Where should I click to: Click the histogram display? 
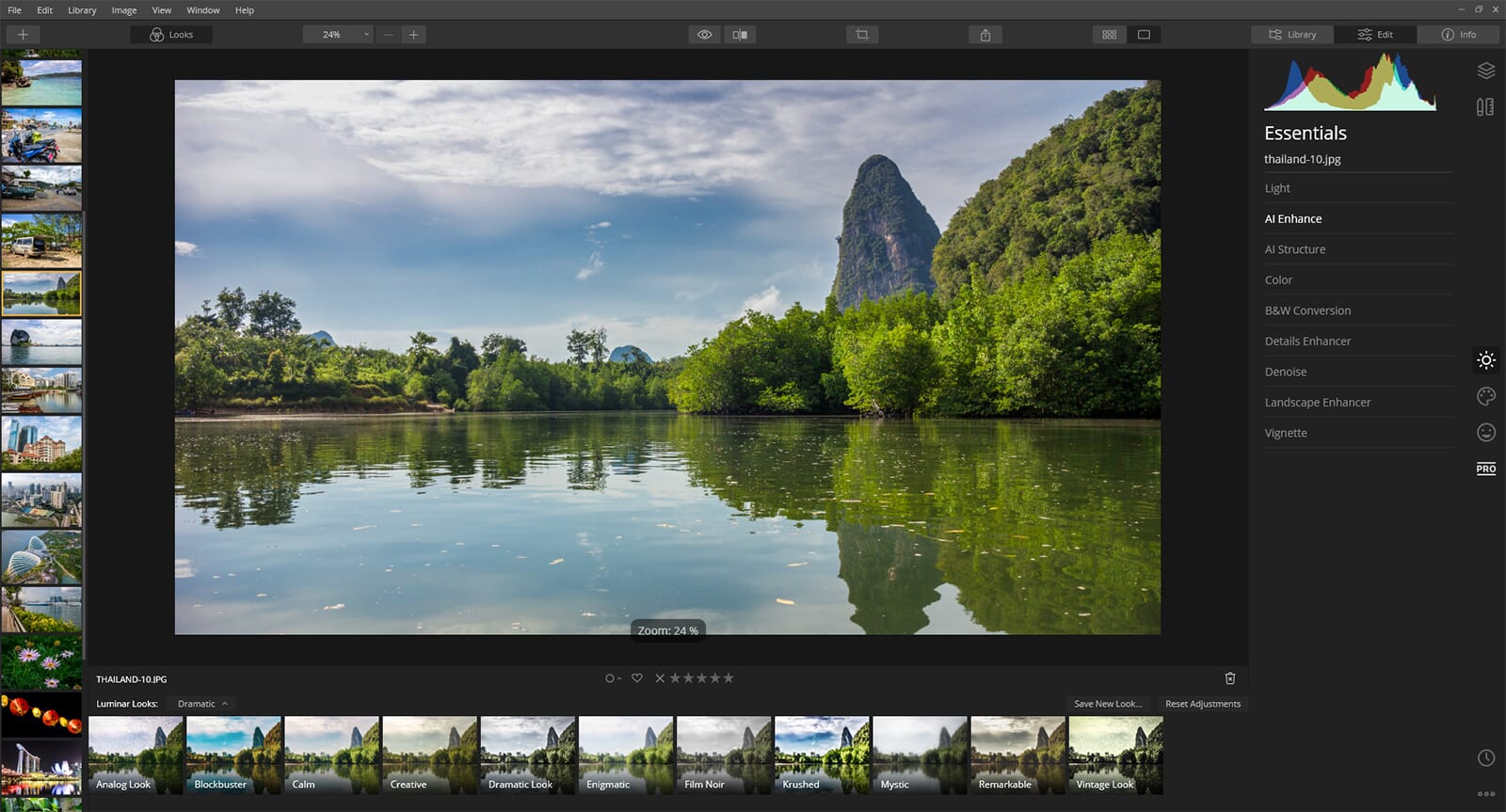1350,82
